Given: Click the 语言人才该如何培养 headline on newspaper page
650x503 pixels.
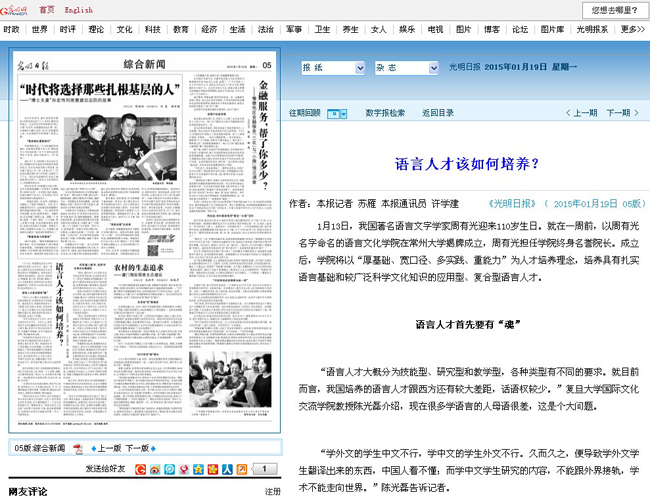Looking at the screenshot, I should (x=64, y=298).
